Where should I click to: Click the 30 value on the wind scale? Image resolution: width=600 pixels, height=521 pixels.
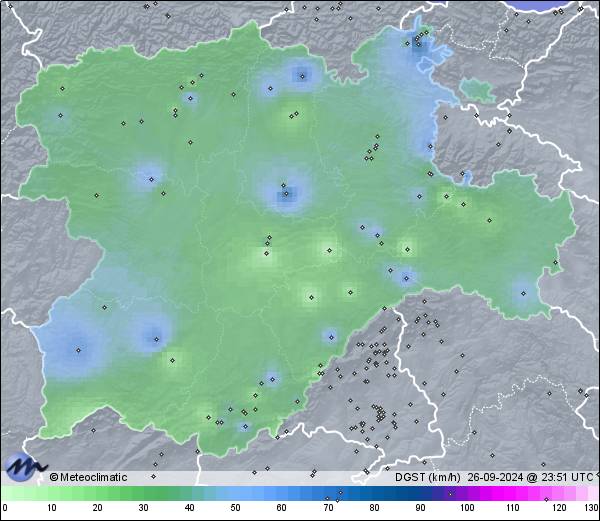[x=143, y=508]
